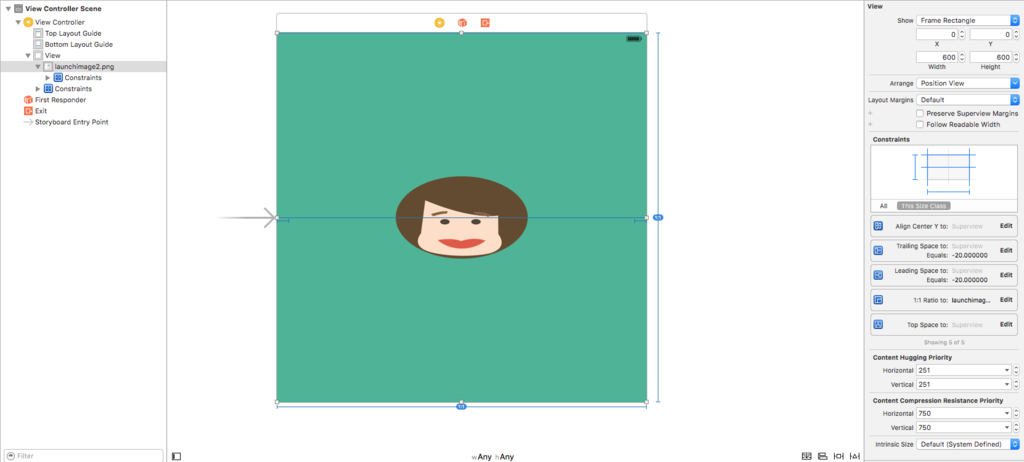Expand the Constraints row triangle under launchimage2.png
Image resolution: width=1024 pixels, height=462 pixels.
pyautogui.click(x=48, y=78)
